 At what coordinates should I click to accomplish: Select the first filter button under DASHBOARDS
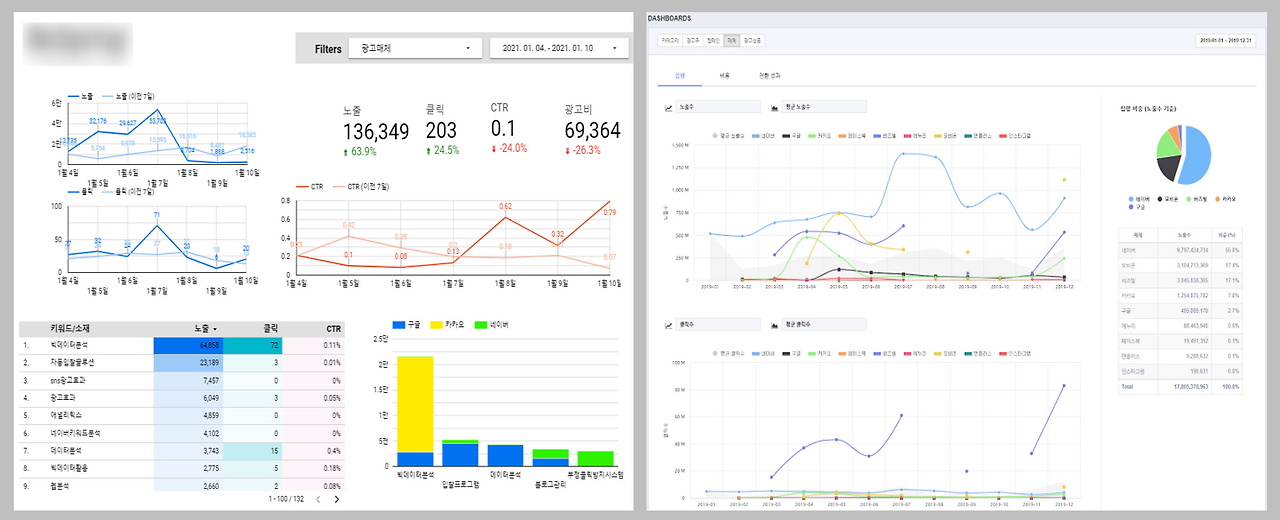click(x=669, y=40)
